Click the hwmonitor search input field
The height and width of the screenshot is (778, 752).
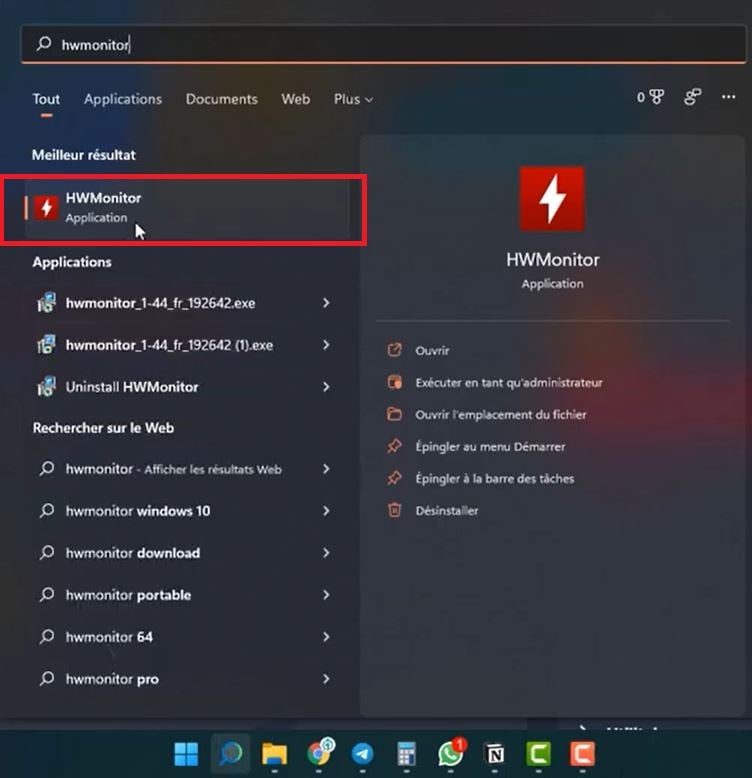pos(383,45)
